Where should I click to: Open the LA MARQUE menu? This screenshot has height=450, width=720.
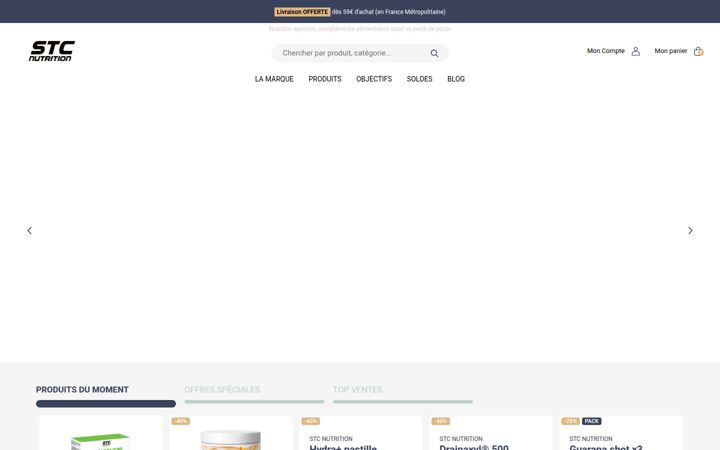(x=274, y=79)
